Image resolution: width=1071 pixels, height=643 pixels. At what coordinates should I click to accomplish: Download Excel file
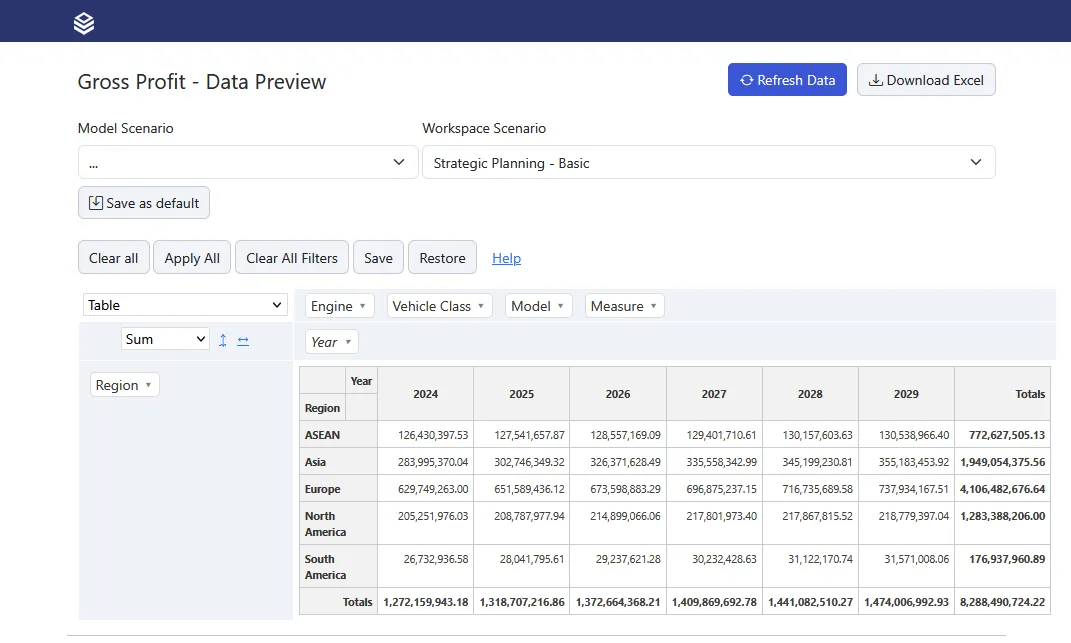point(926,80)
